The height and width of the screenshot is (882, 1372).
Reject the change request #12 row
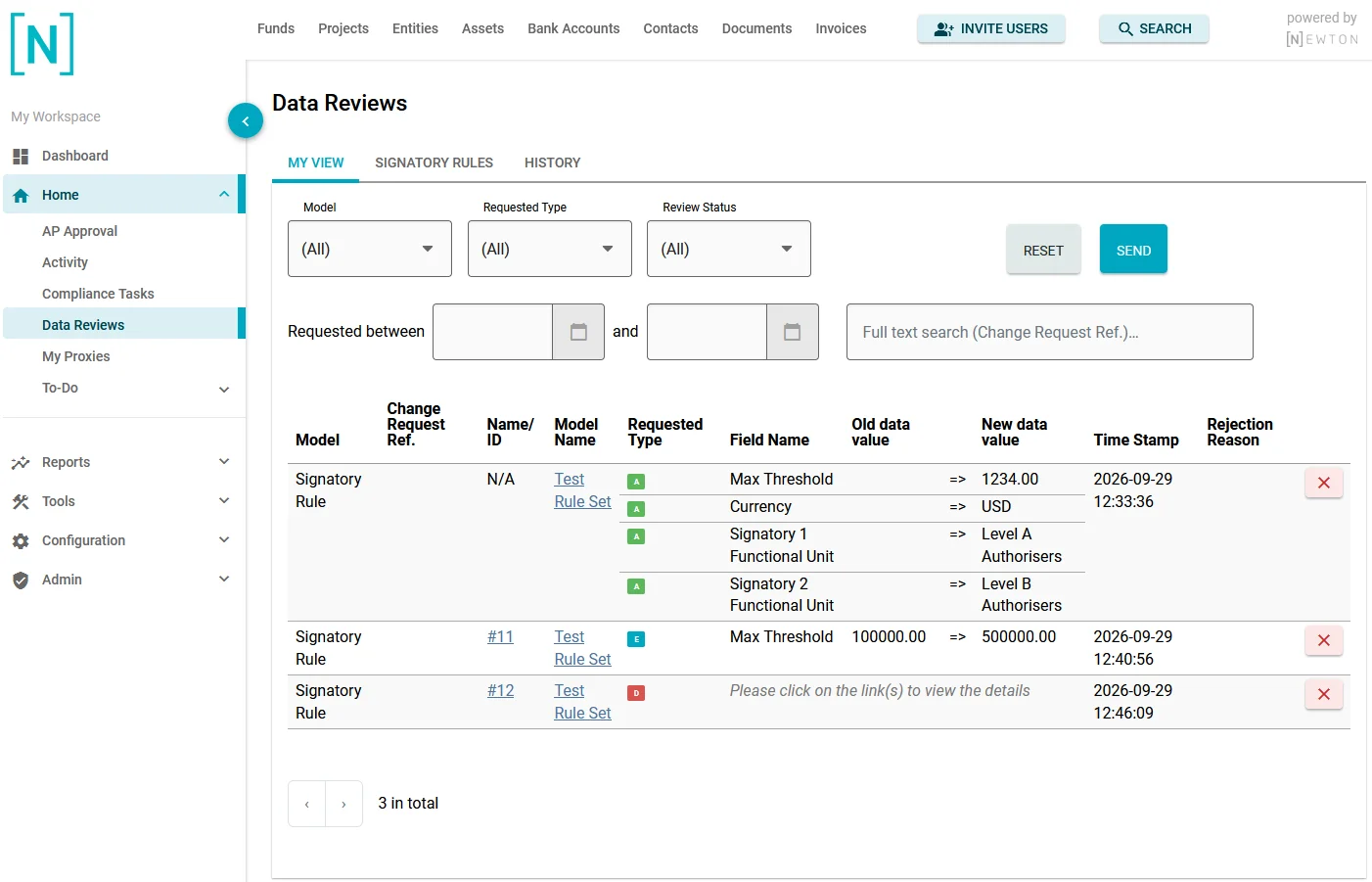click(x=1324, y=694)
